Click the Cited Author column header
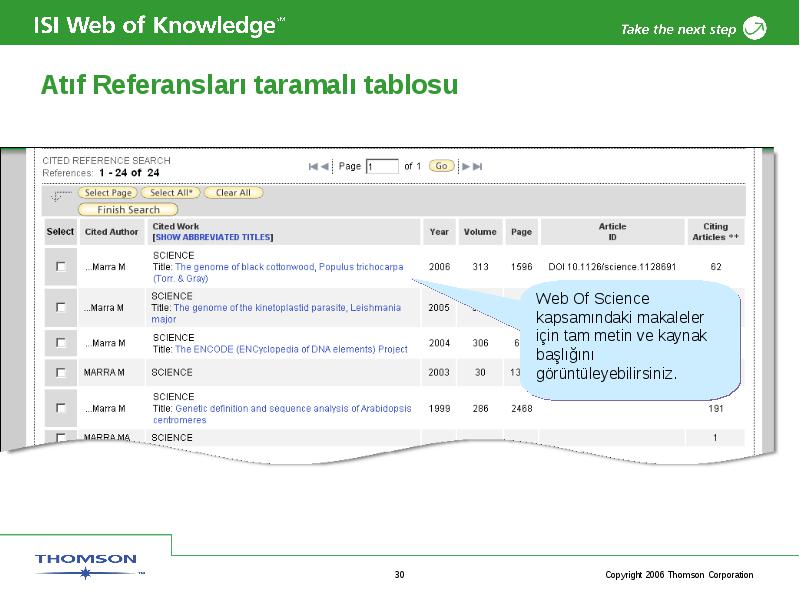Viewport: 800px width, 600px height. point(111,232)
